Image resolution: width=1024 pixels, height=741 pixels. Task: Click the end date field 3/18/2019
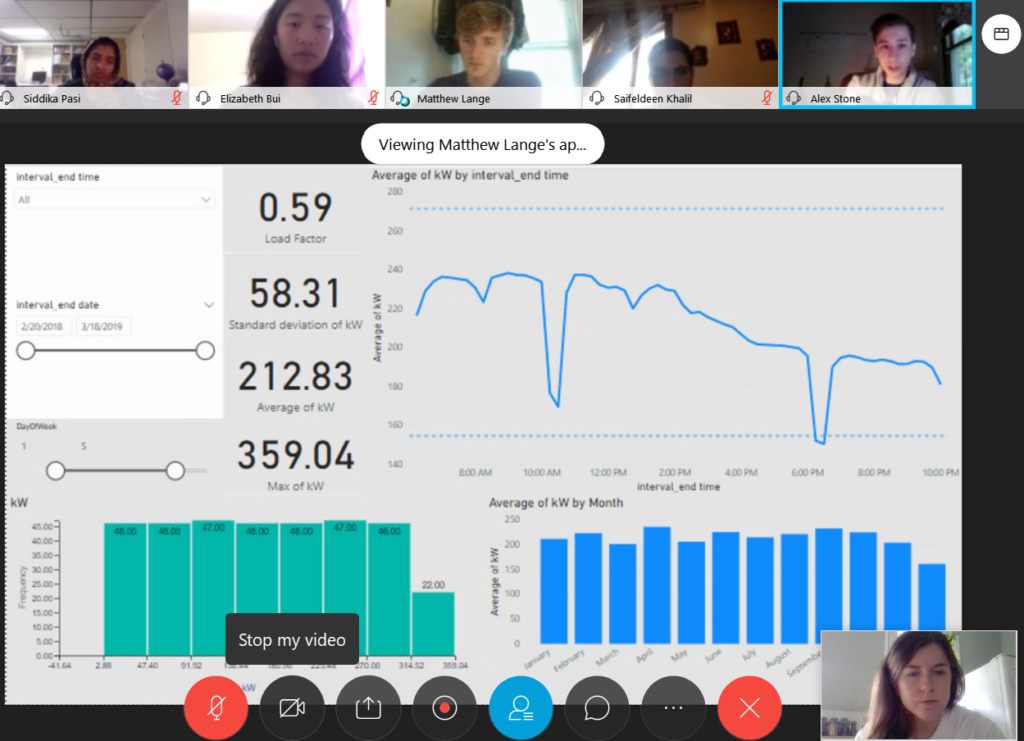point(103,326)
